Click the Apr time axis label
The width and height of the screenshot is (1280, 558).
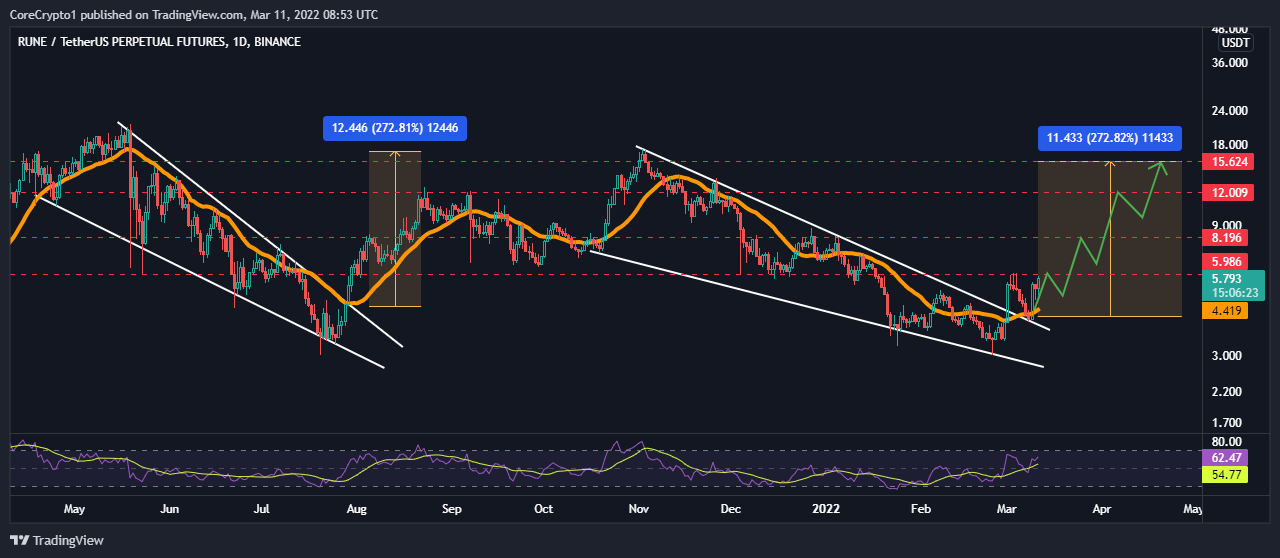pos(1102,509)
